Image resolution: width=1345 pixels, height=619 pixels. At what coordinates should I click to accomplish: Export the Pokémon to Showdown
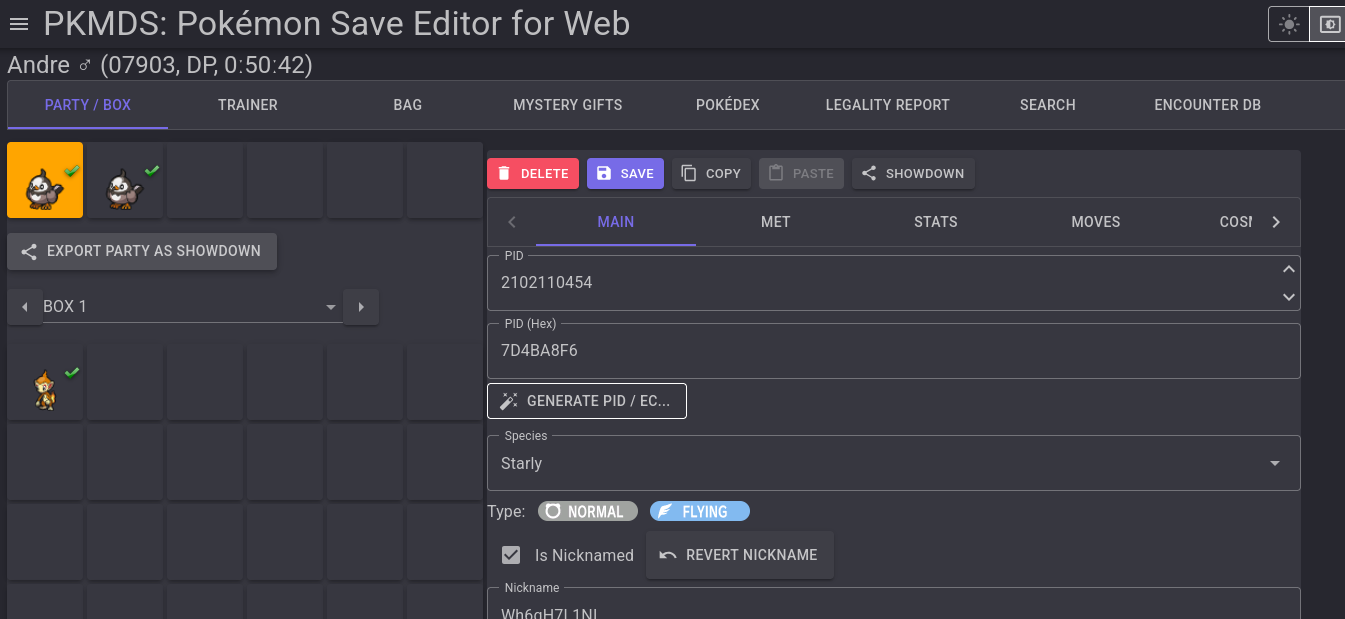(x=912, y=173)
